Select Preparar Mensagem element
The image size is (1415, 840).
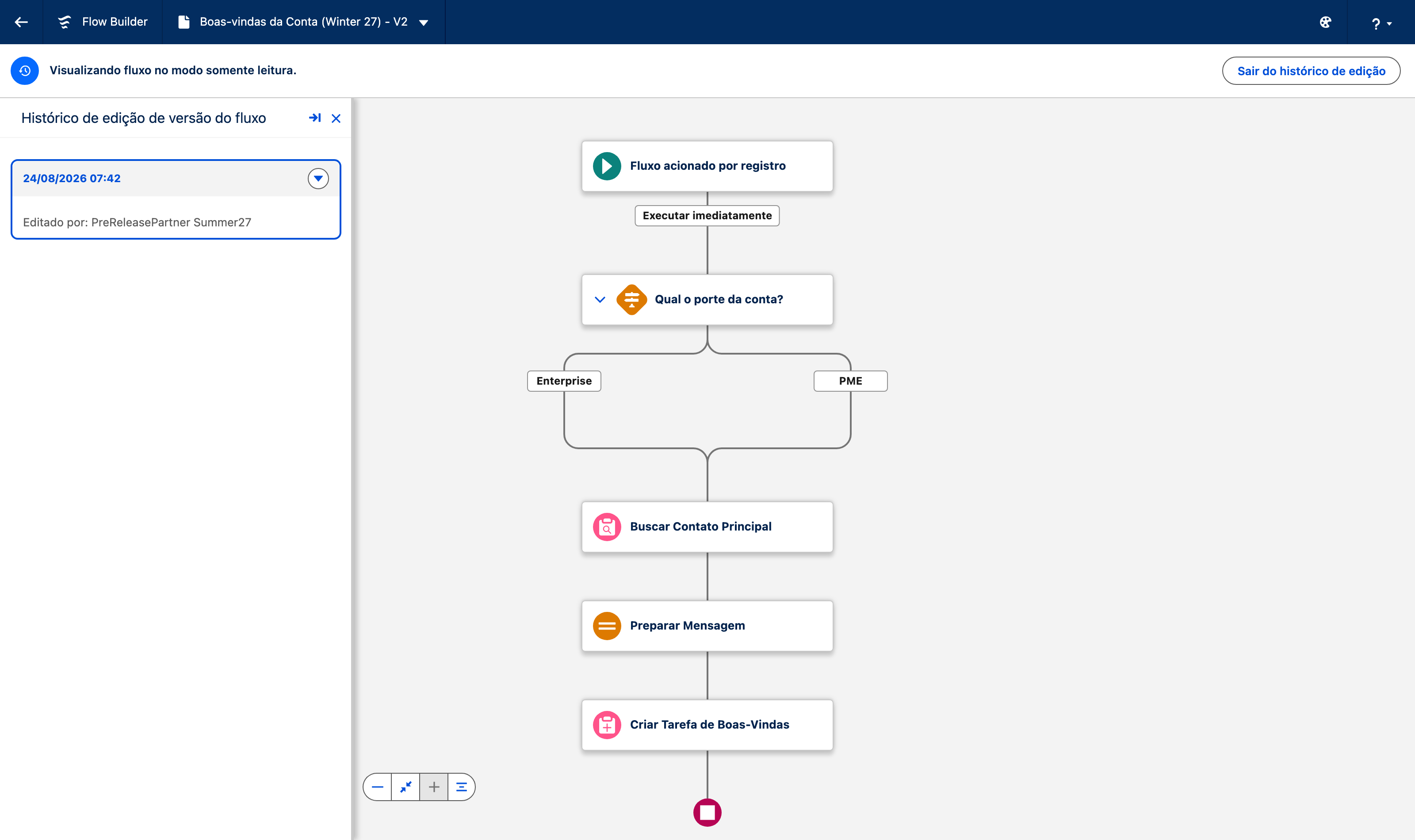tap(707, 626)
